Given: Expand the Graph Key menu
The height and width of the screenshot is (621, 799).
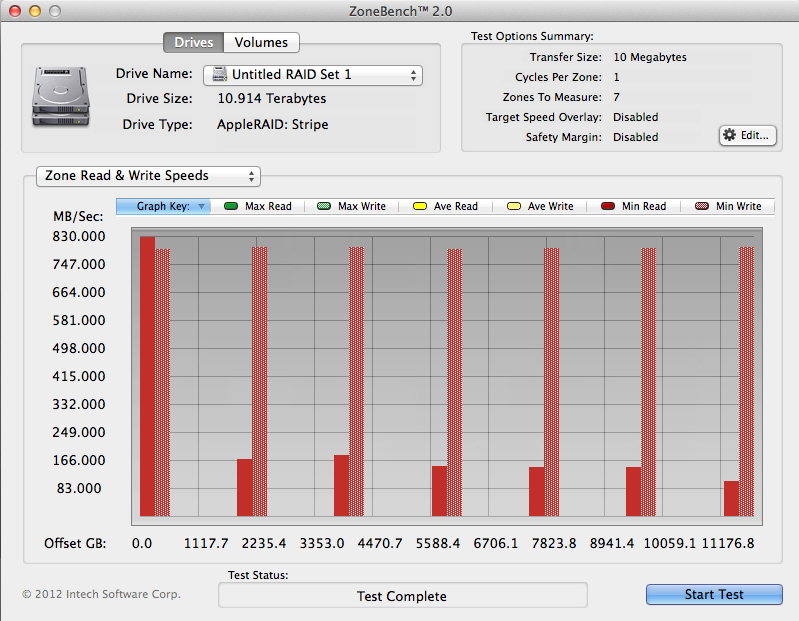Looking at the screenshot, I should click(163, 206).
